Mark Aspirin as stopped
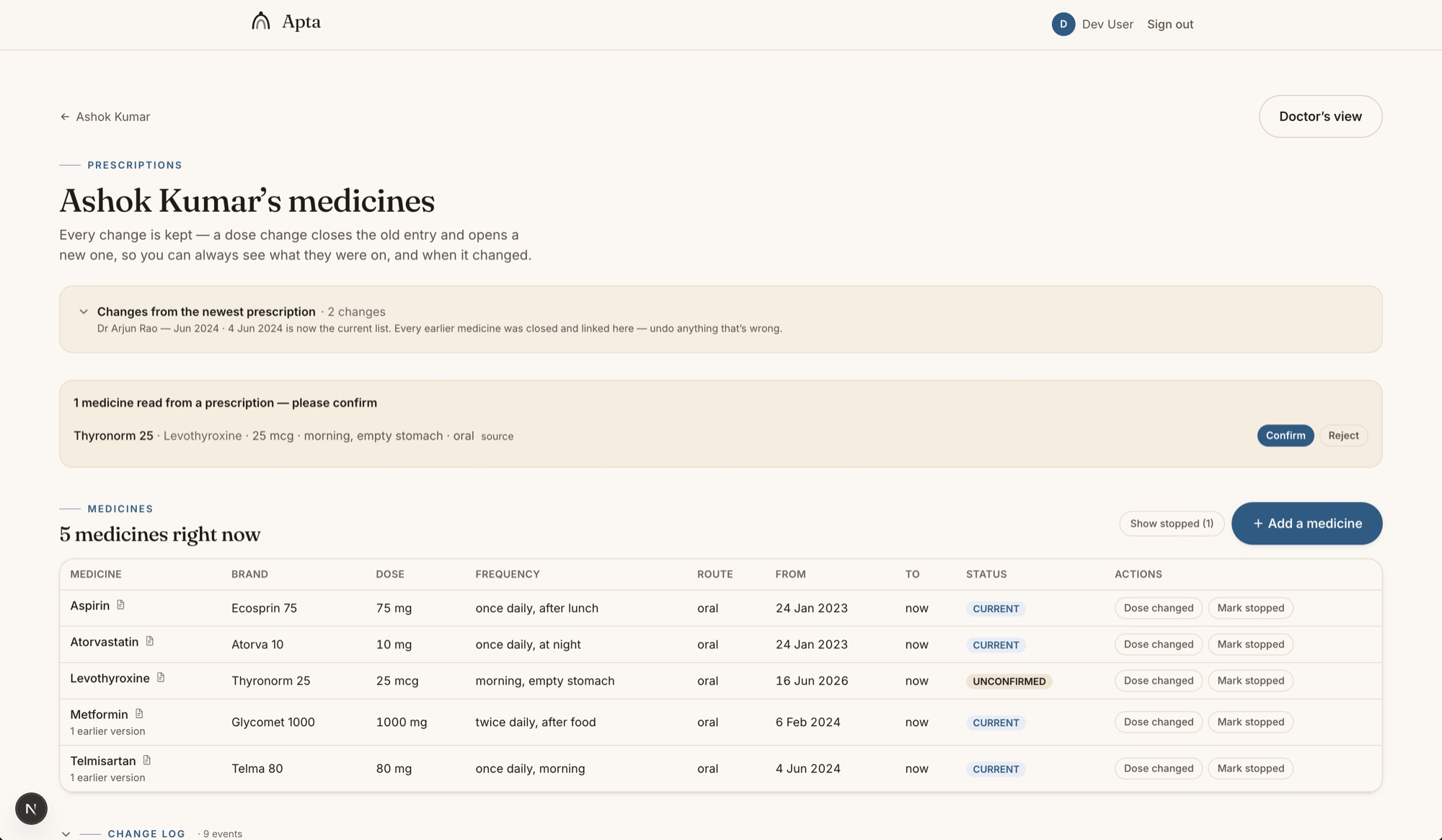This screenshot has width=1442, height=840. [1250, 608]
